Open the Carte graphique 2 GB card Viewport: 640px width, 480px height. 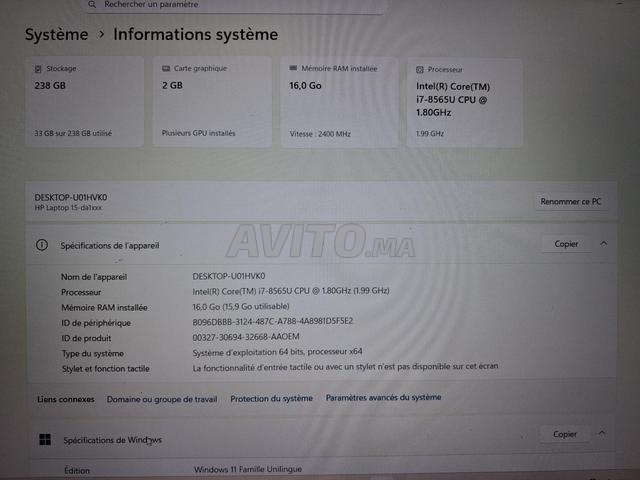pos(212,102)
